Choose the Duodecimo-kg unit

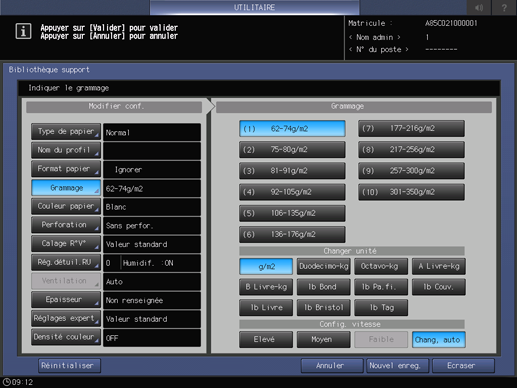click(324, 266)
